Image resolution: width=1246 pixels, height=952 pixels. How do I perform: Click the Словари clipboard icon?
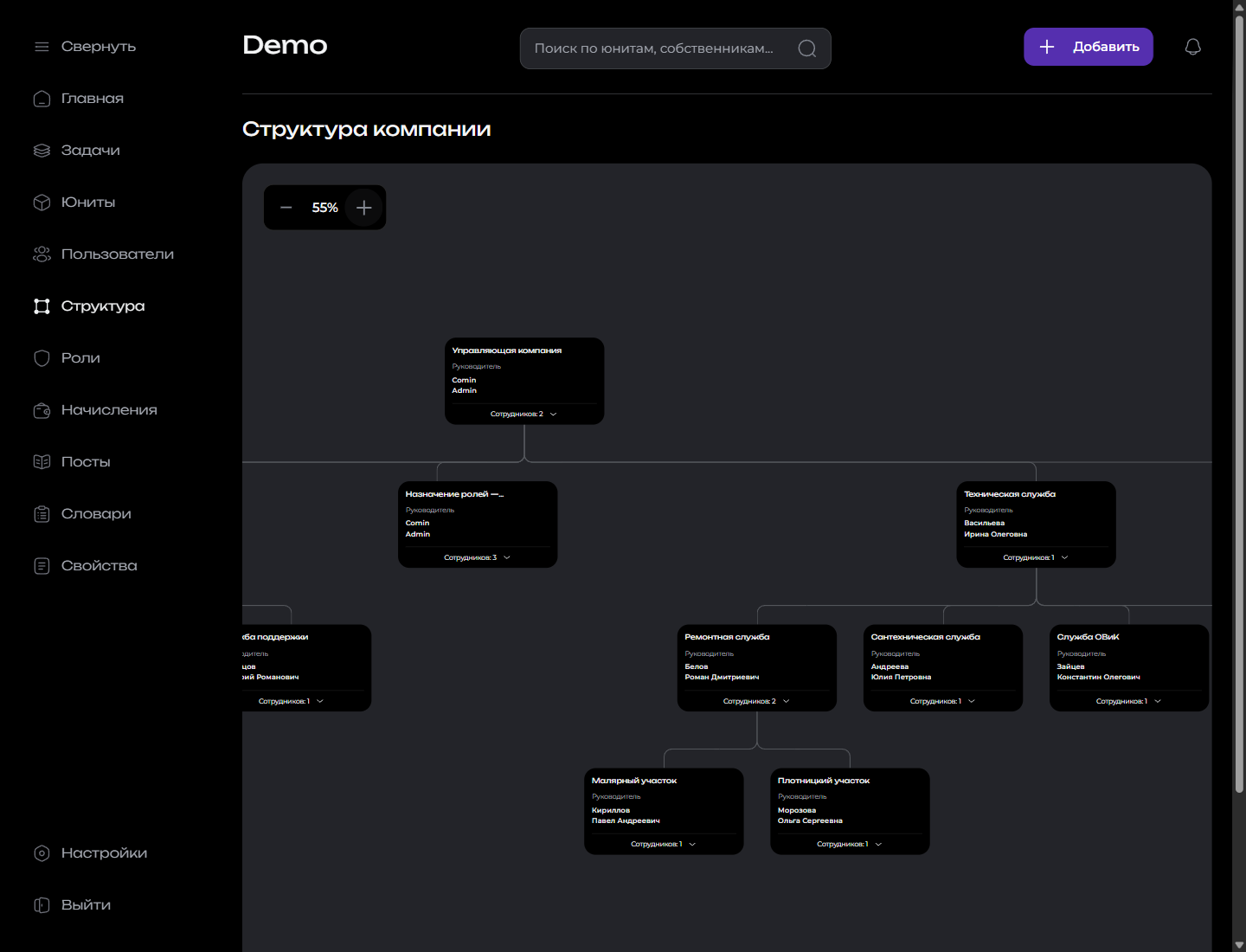pos(42,514)
